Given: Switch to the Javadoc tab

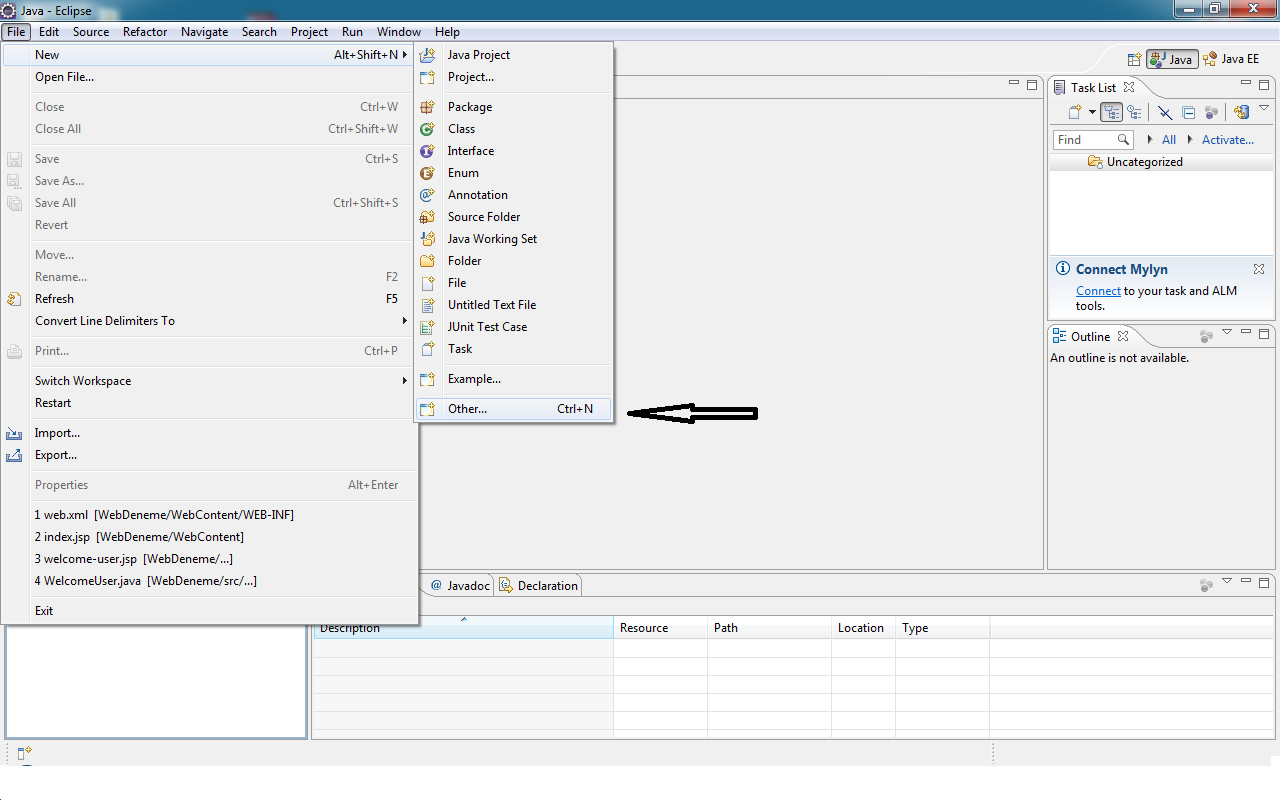Looking at the screenshot, I should (461, 585).
